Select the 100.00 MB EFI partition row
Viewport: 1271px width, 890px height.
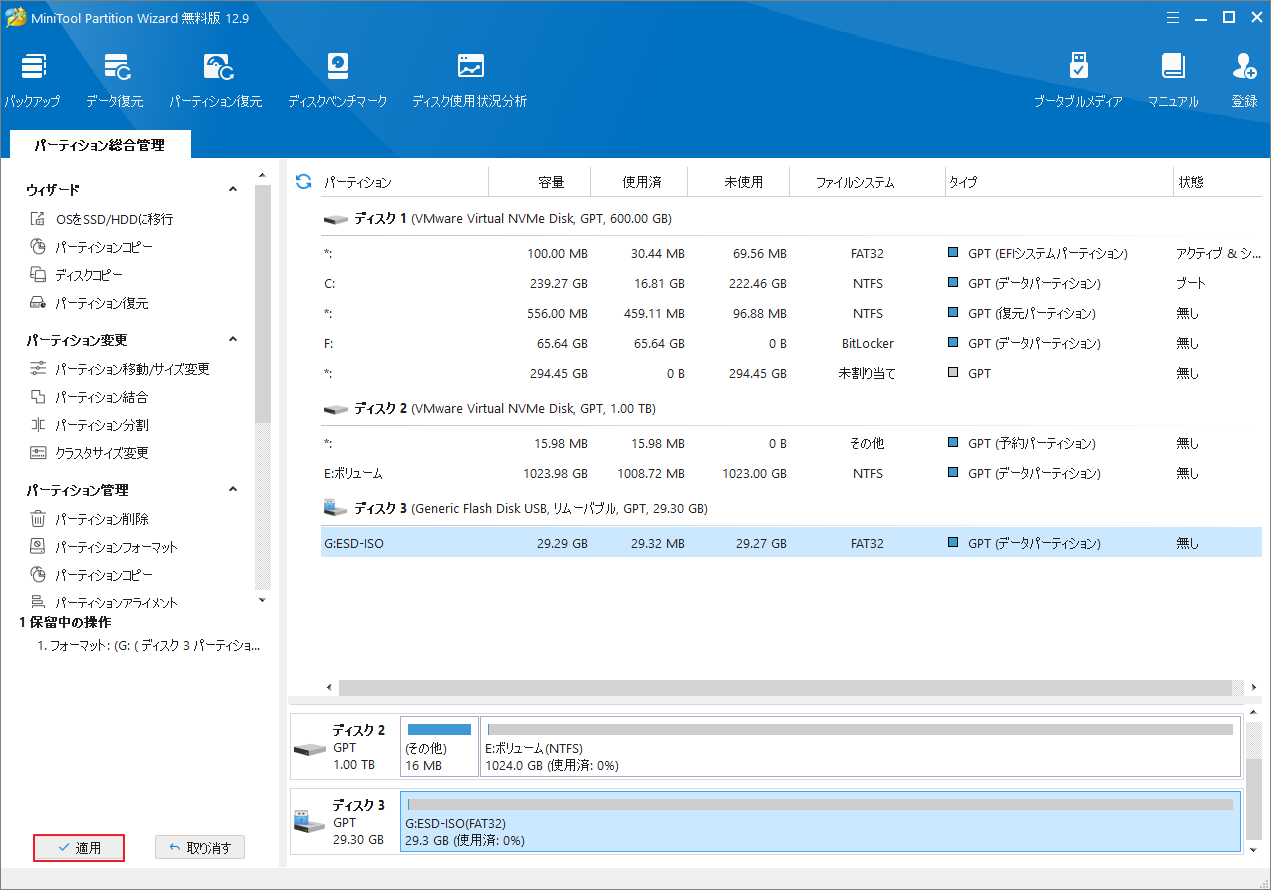[791, 253]
